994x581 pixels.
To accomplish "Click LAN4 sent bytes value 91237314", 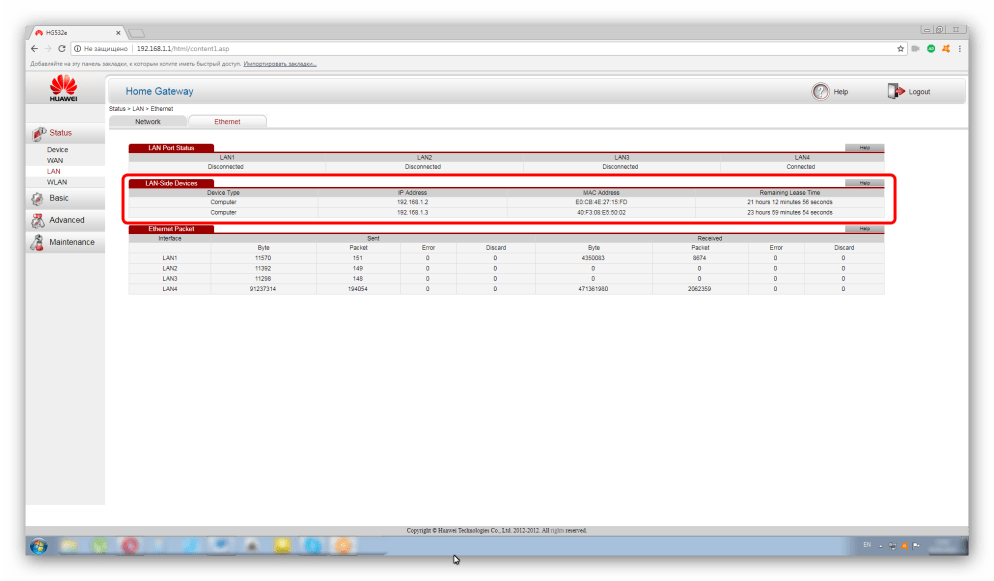I will [x=262, y=289].
